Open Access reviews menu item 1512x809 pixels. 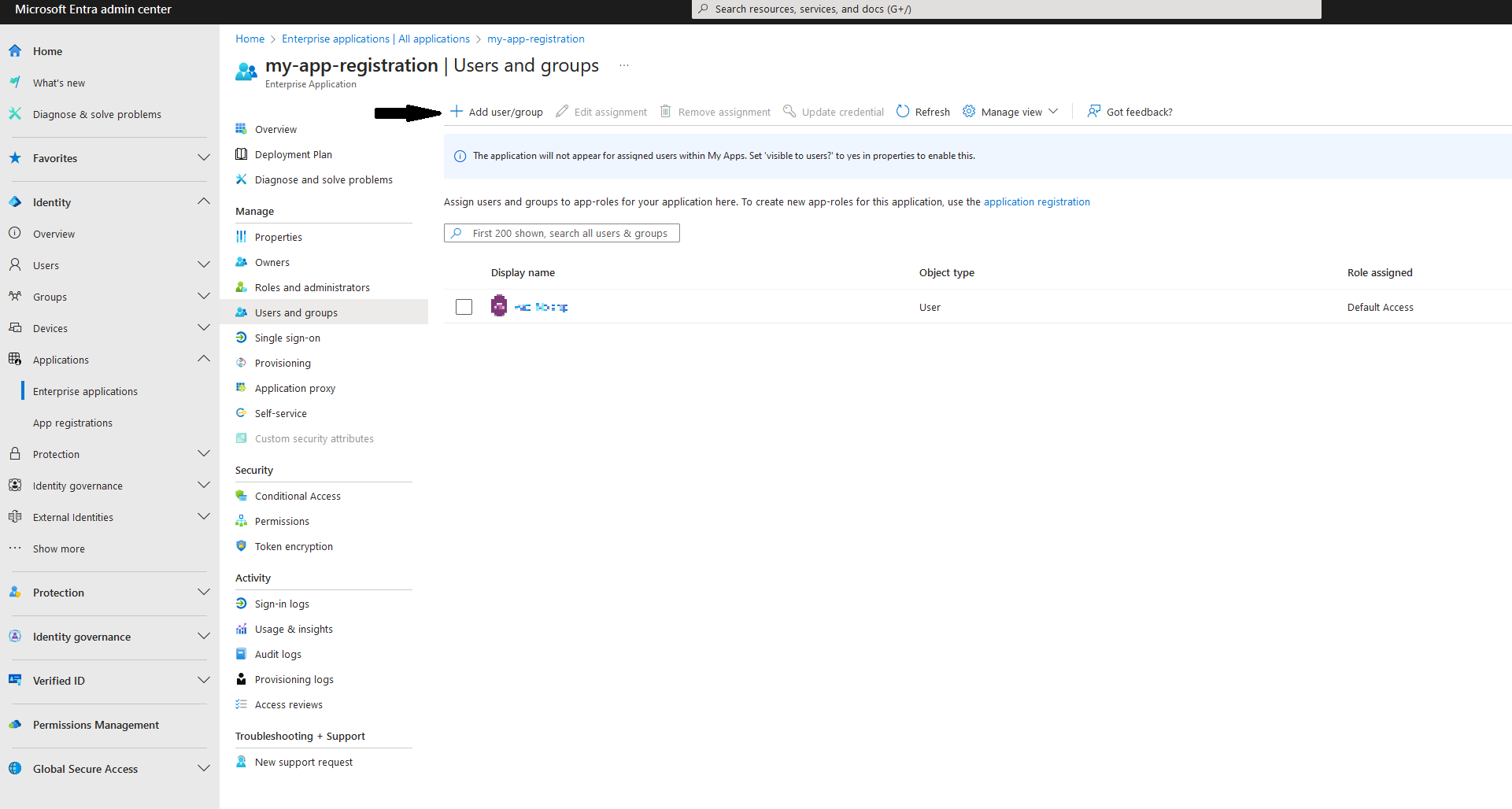289,704
